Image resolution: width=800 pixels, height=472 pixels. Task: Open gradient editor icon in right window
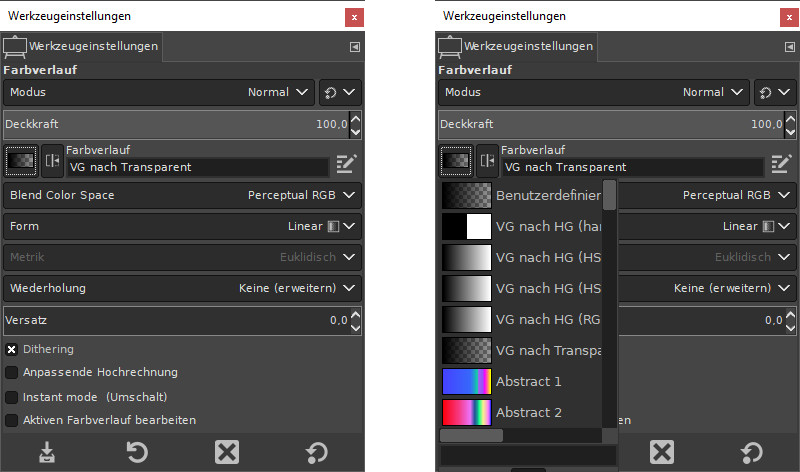[x=781, y=164]
